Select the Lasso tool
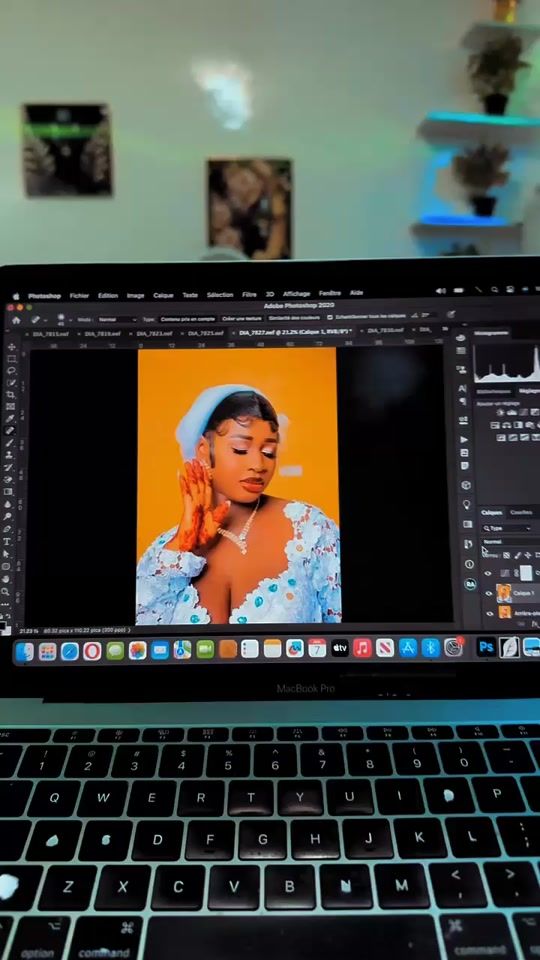This screenshot has width=540, height=960. 11,370
